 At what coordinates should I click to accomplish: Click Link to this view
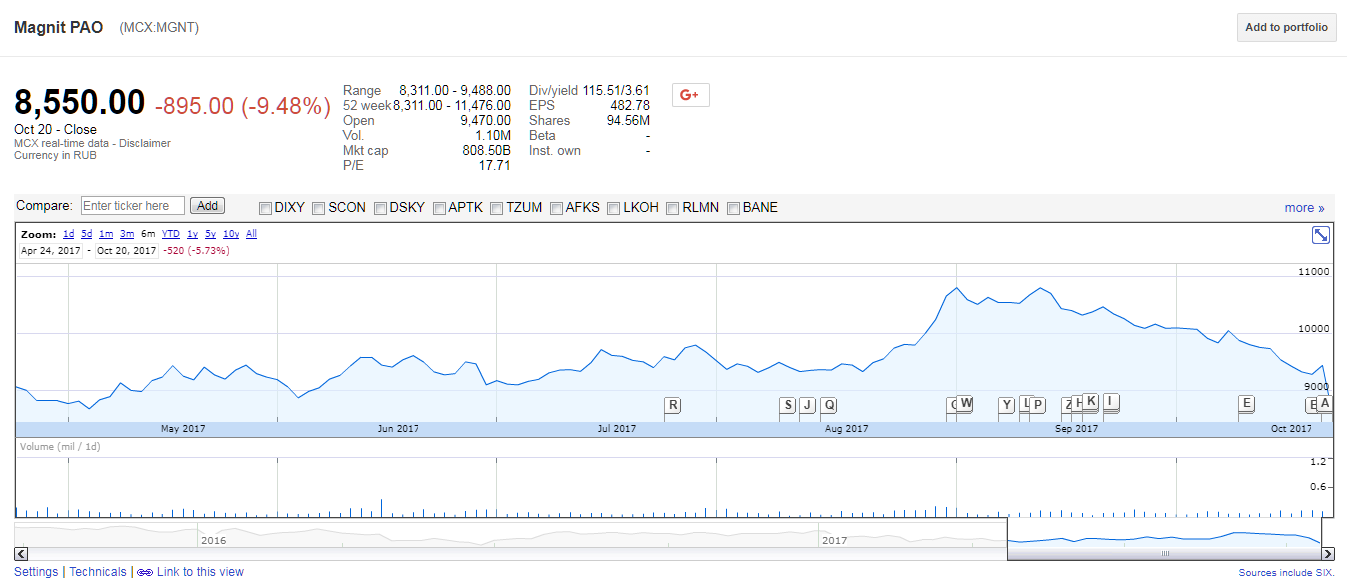click(200, 572)
